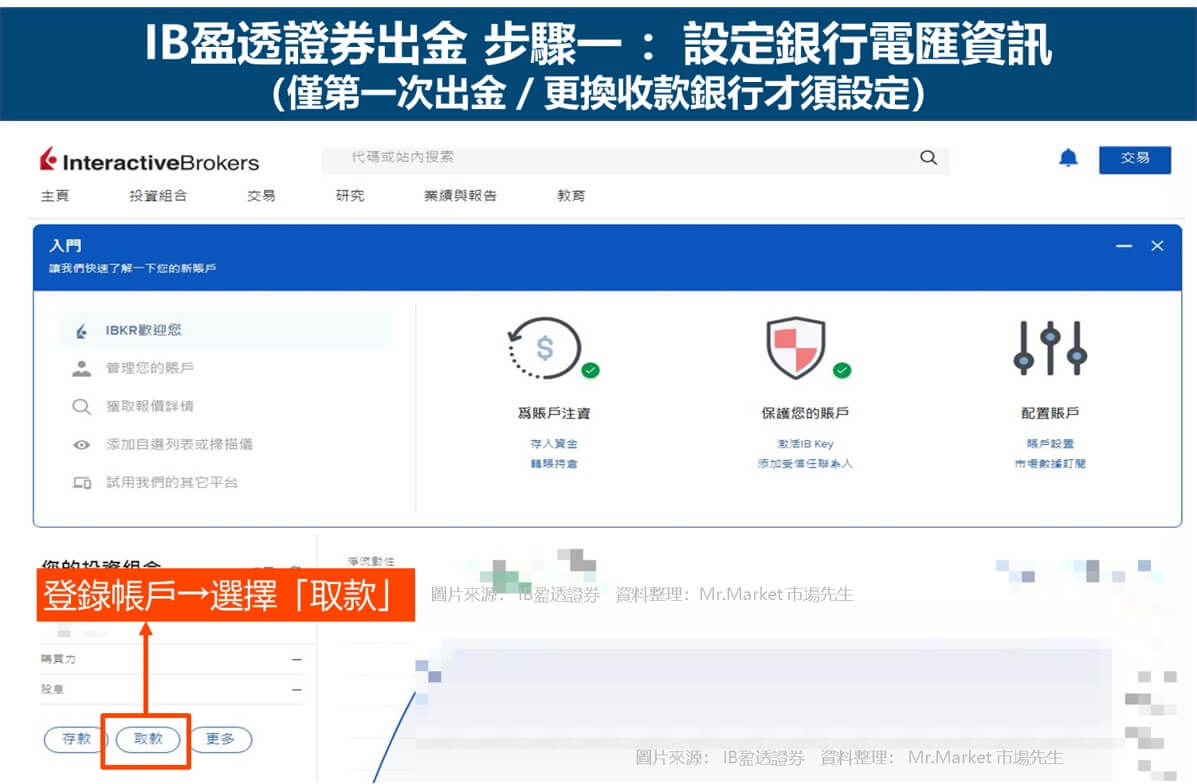Click the shield icon above 保護您的賬戶
The image size is (1197, 784).
coord(796,348)
